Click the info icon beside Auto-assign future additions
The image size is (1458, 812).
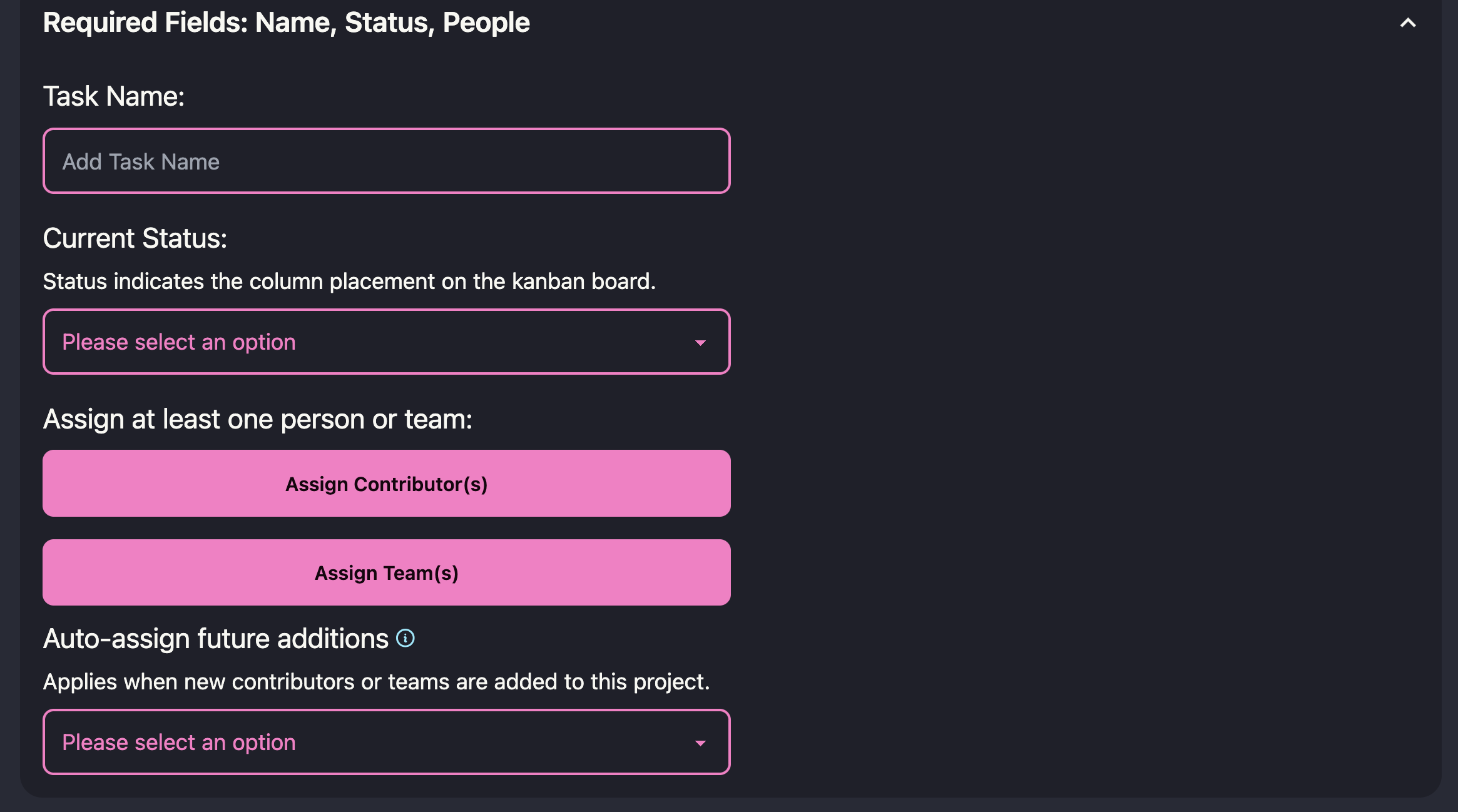(x=405, y=638)
